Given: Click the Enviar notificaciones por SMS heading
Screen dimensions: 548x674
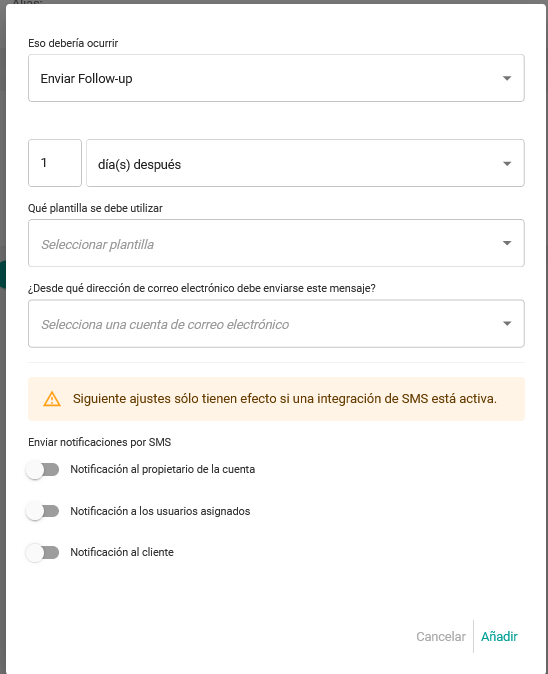Looking at the screenshot, I should pos(100,442).
